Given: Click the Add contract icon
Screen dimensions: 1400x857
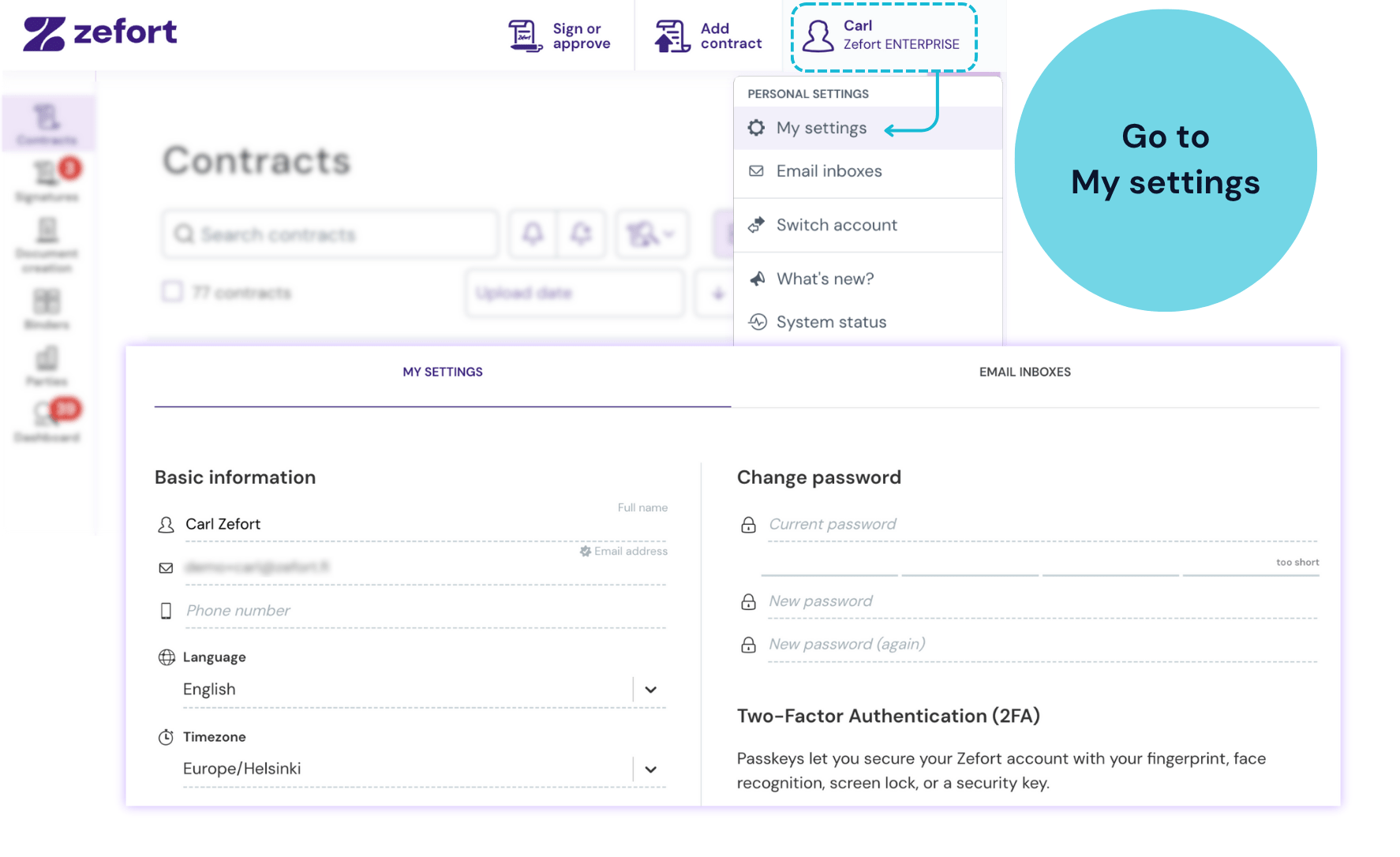Looking at the screenshot, I should (672, 36).
